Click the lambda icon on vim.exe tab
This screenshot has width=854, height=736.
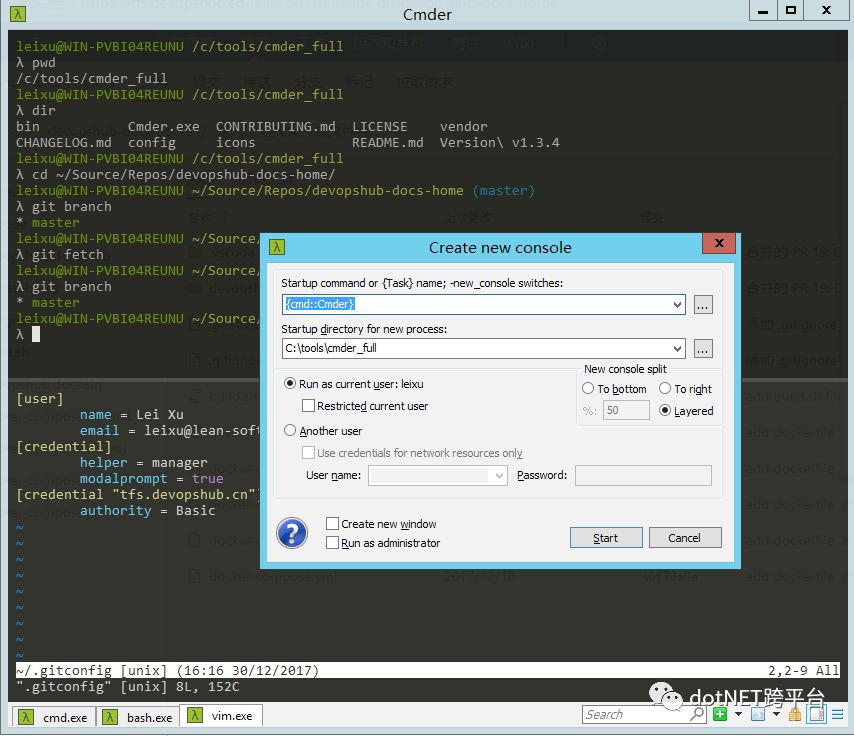195,715
